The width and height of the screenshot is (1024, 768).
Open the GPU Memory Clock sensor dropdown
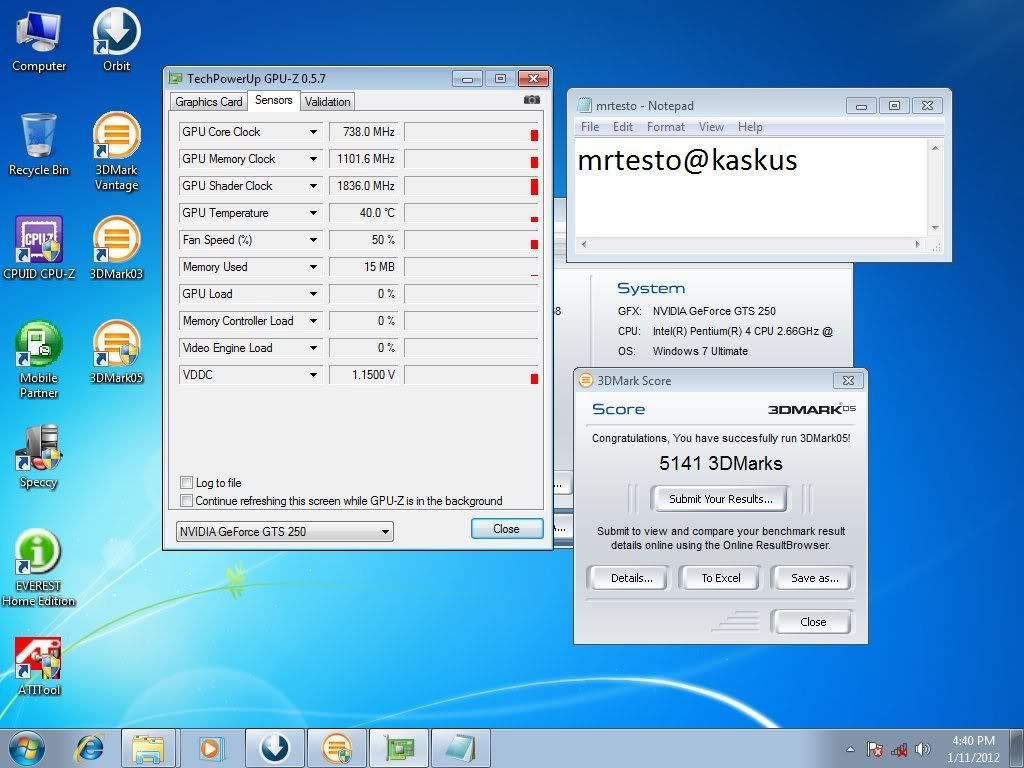pos(313,159)
